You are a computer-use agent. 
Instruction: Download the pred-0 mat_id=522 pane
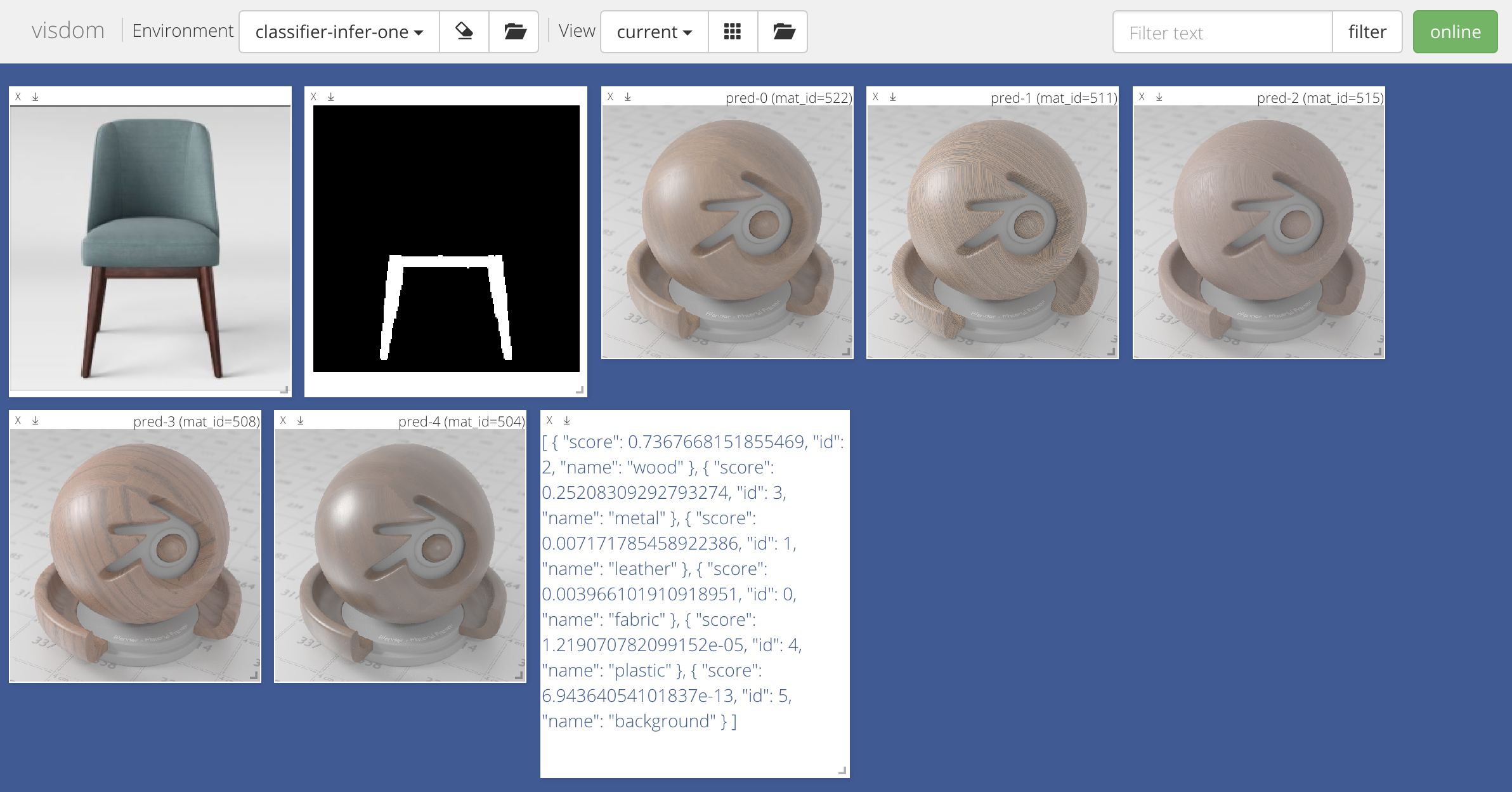coord(628,97)
